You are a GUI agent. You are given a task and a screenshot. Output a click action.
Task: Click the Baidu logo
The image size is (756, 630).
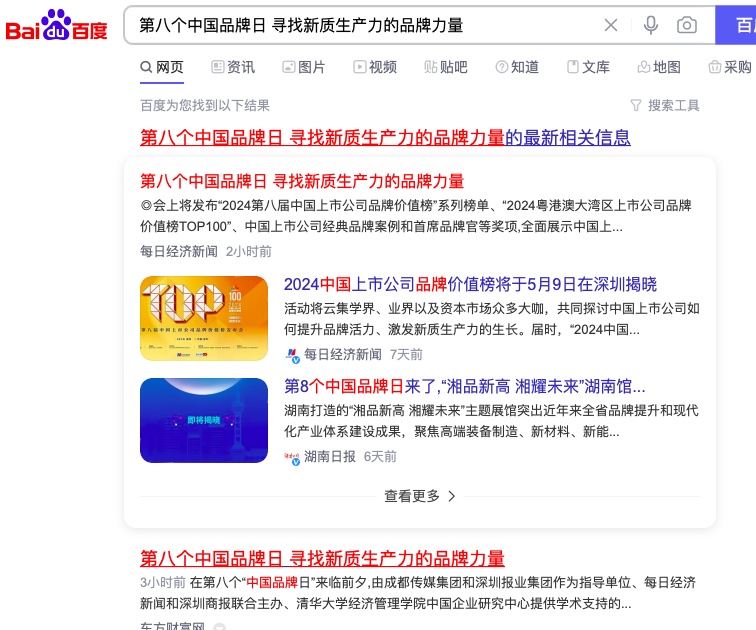[x=56, y=25]
